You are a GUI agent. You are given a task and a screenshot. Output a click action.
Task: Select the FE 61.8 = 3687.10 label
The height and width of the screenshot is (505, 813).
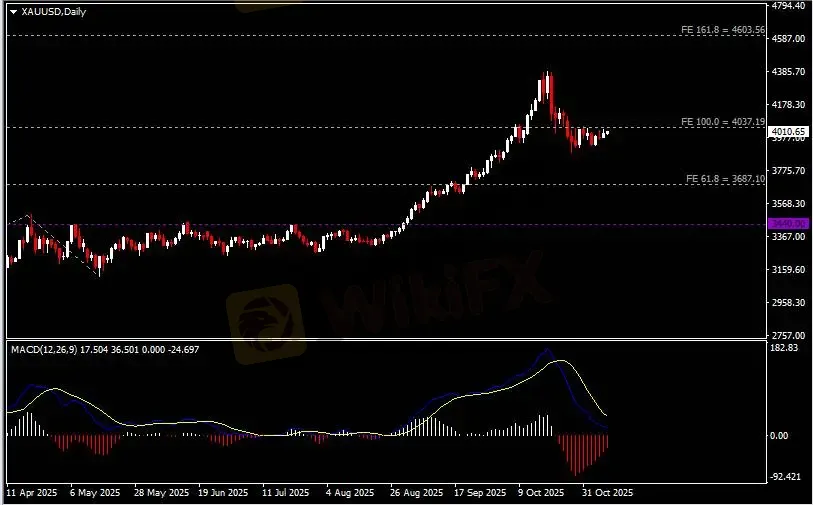pyautogui.click(x=725, y=179)
